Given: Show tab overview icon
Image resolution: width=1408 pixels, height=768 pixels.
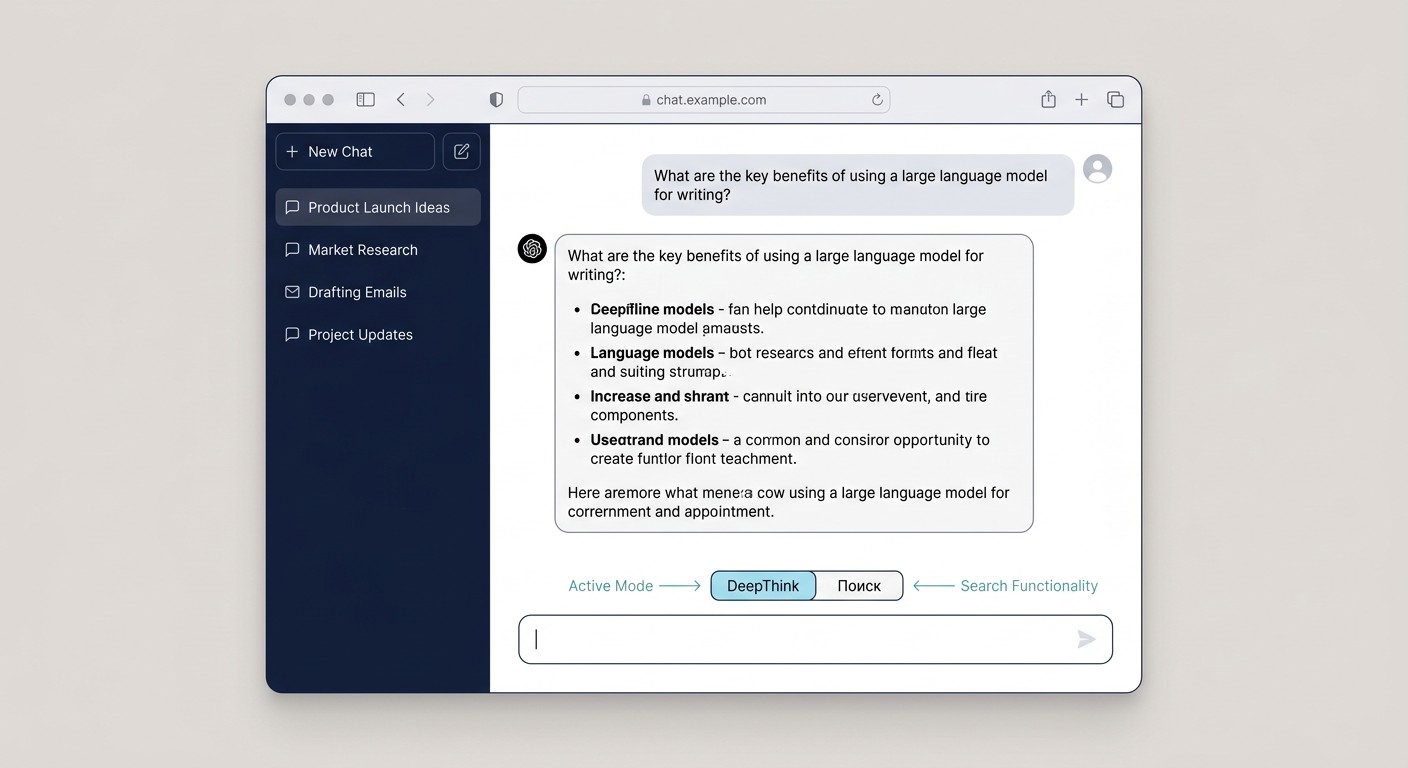Looking at the screenshot, I should 1116,100.
